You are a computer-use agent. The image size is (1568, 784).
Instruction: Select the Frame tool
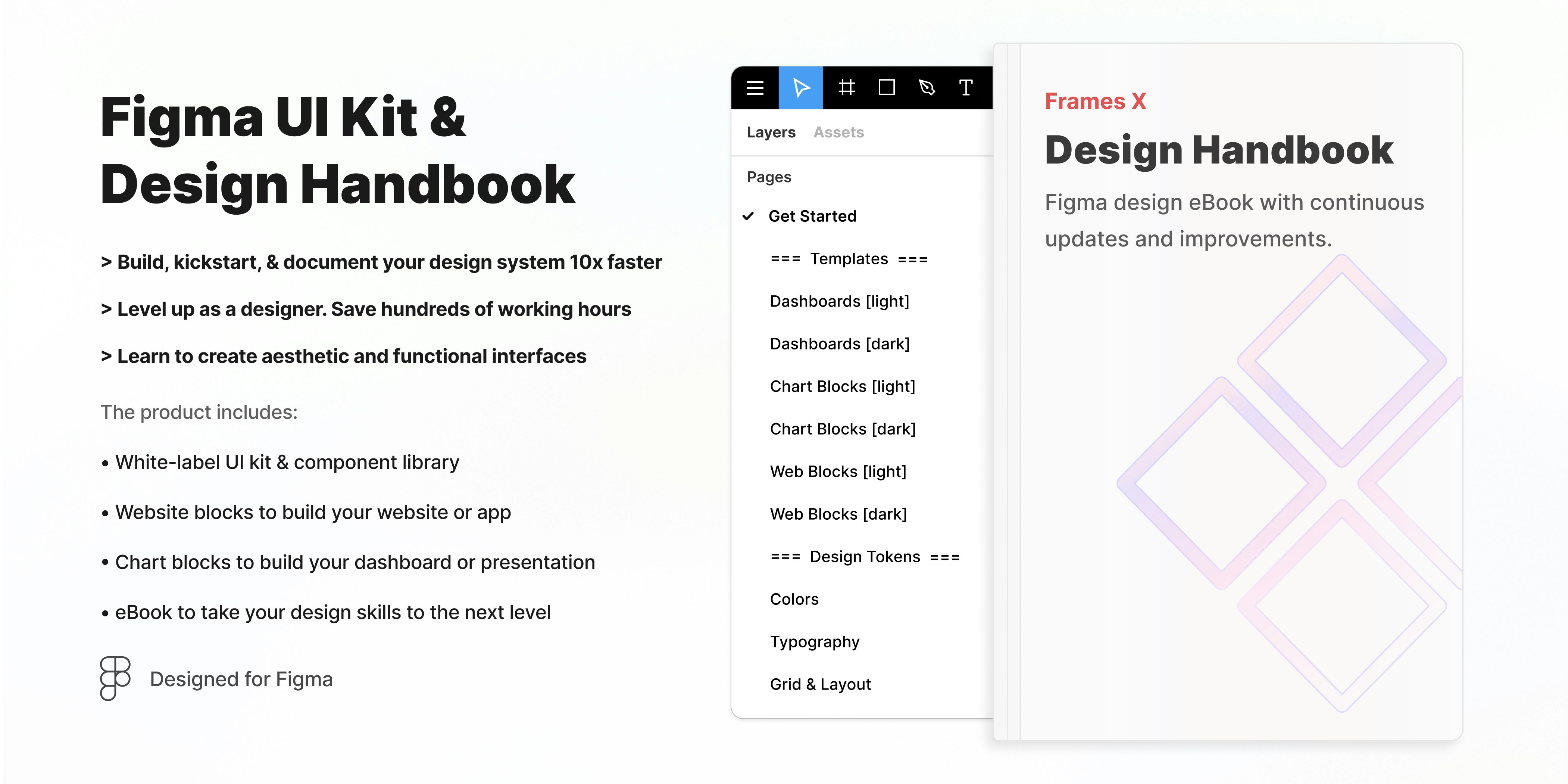click(x=847, y=88)
